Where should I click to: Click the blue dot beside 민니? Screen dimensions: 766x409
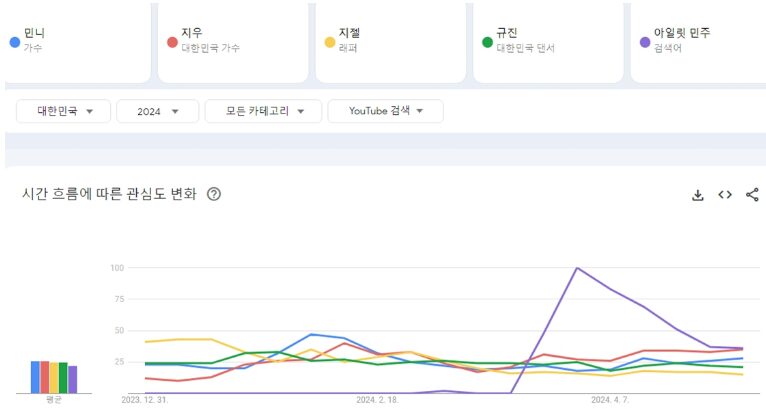coord(14,42)
